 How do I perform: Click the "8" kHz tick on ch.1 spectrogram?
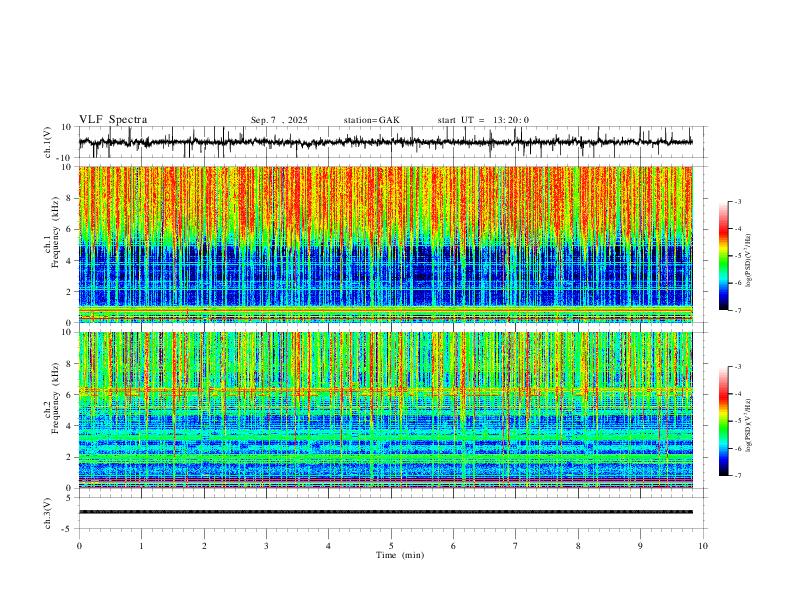coord(69,198)
